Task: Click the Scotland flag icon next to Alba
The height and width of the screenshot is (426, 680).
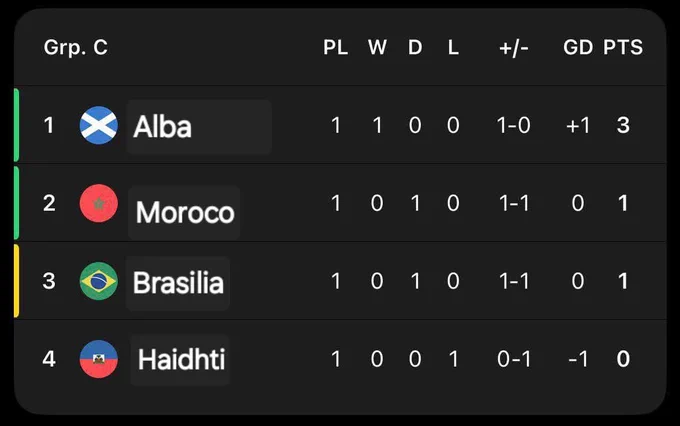Action: tap(99, 125)
